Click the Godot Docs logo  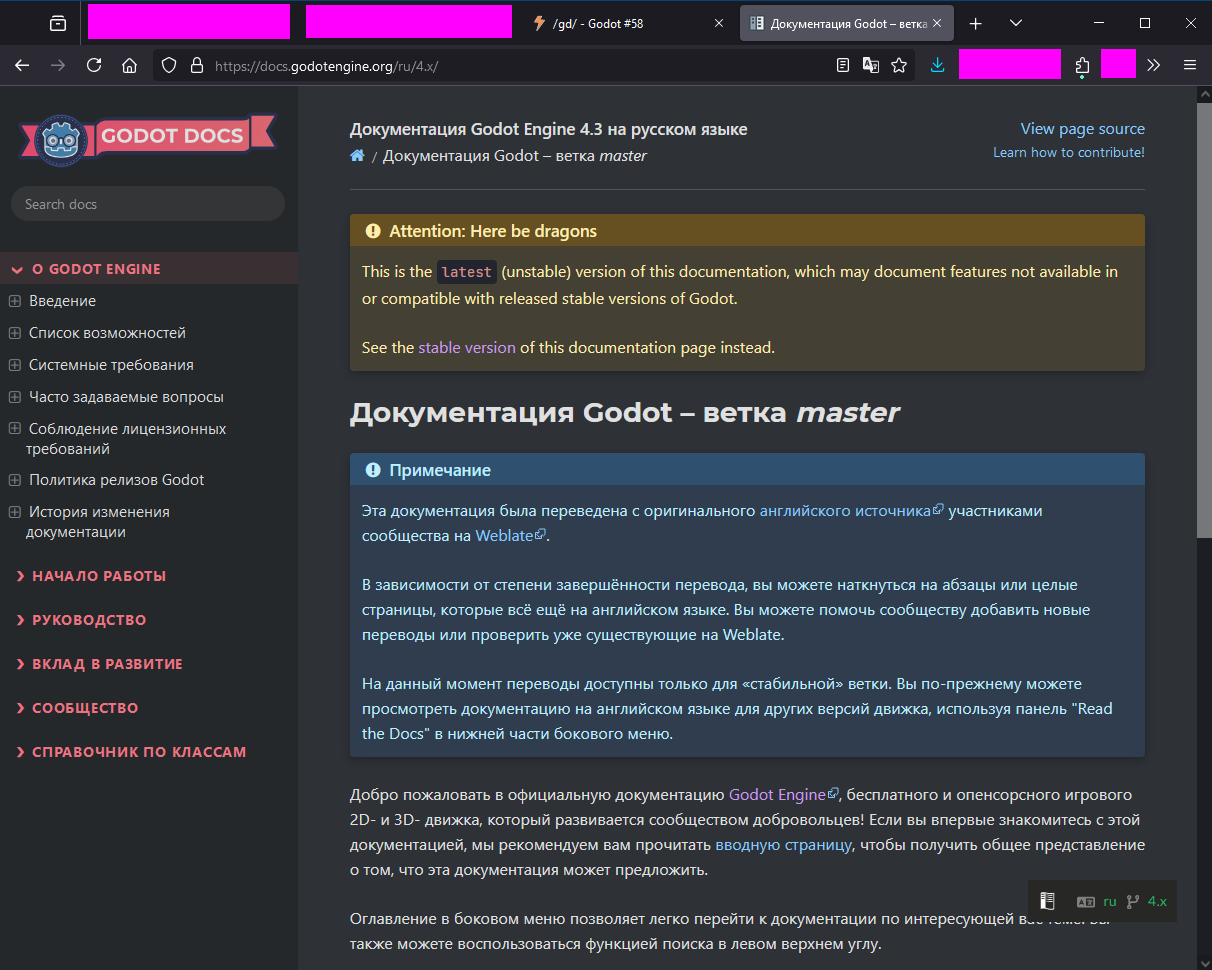point(147,136)
